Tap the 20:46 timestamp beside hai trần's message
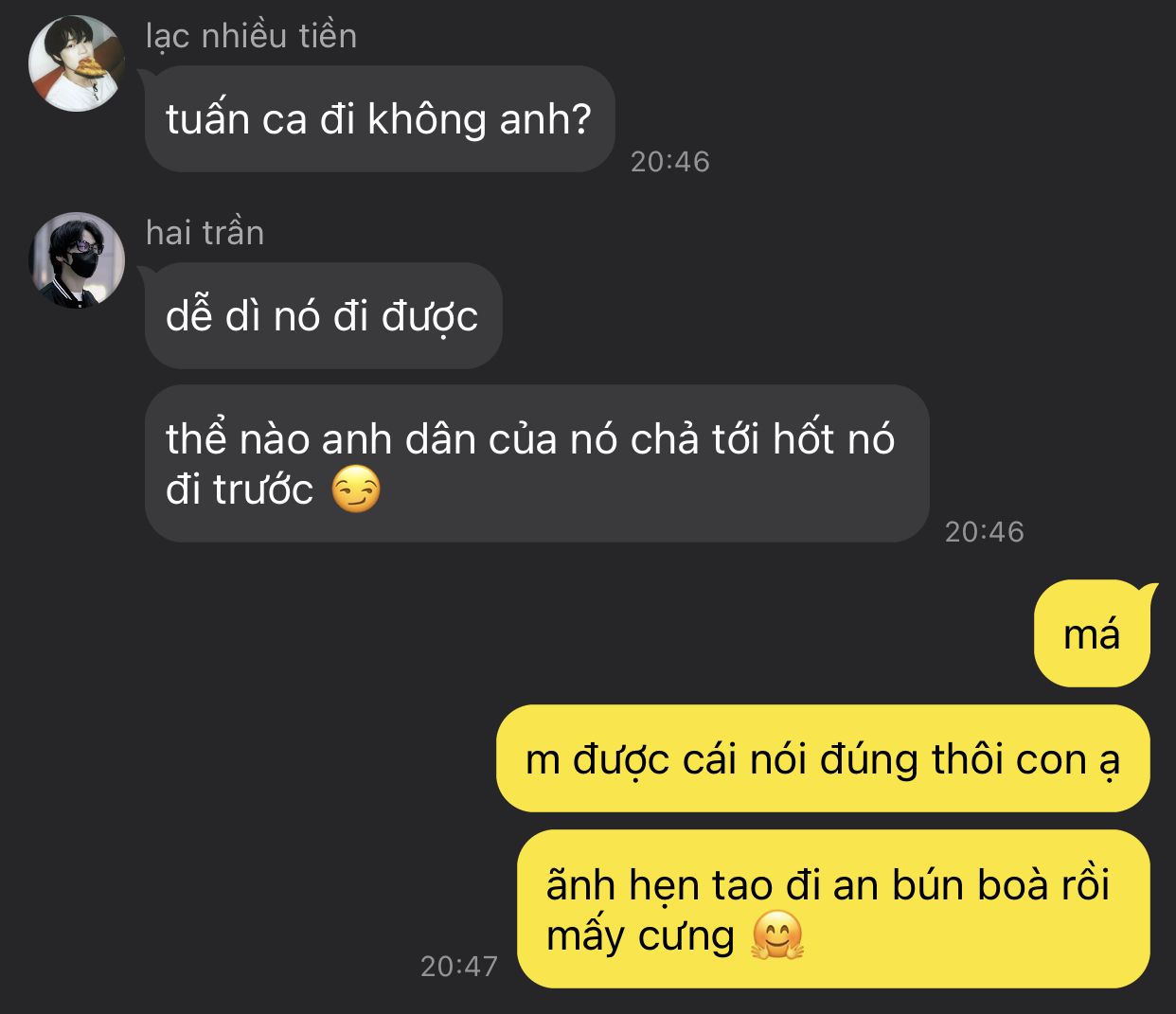Image resolution: width=1176 pixels, height=1014 pixels. (985, 532)
